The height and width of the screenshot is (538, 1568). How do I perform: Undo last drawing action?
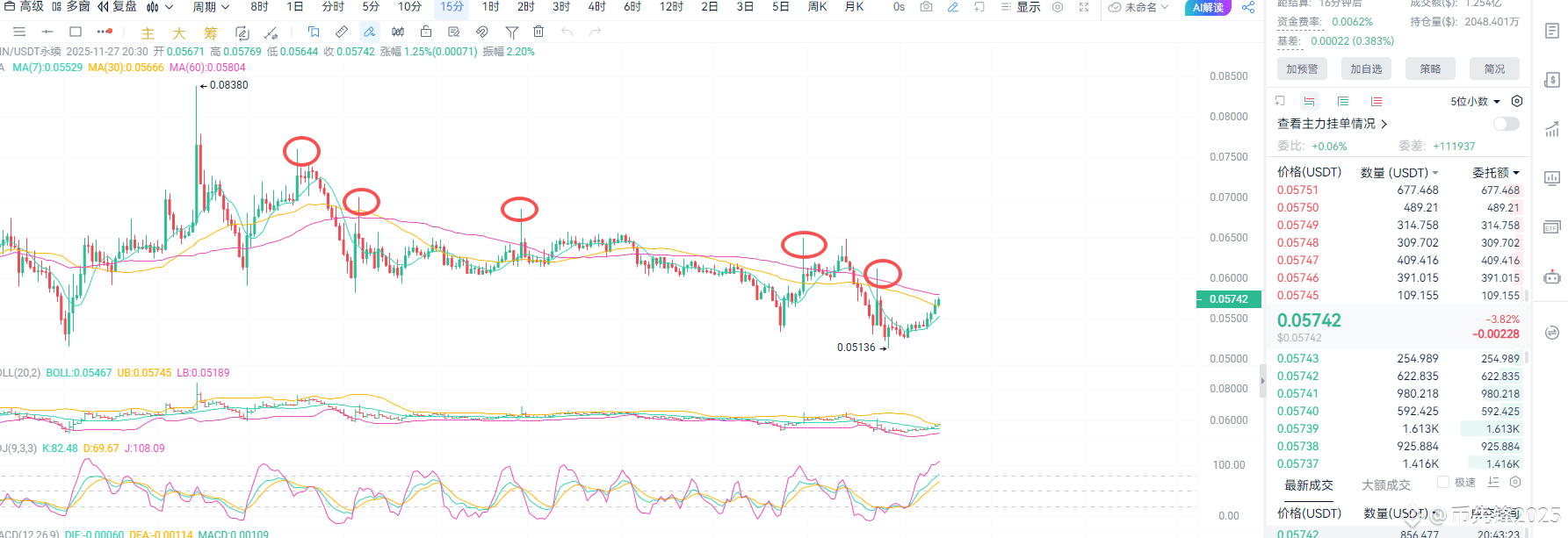(567, 32)
